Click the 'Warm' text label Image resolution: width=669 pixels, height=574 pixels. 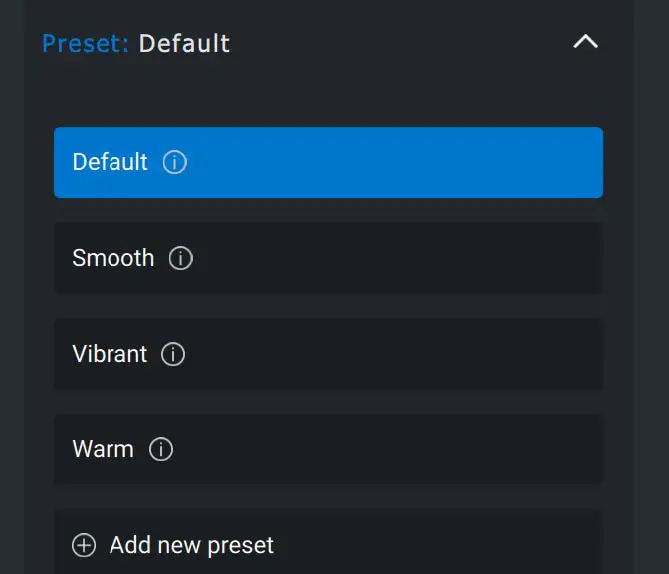pos(102,450)
